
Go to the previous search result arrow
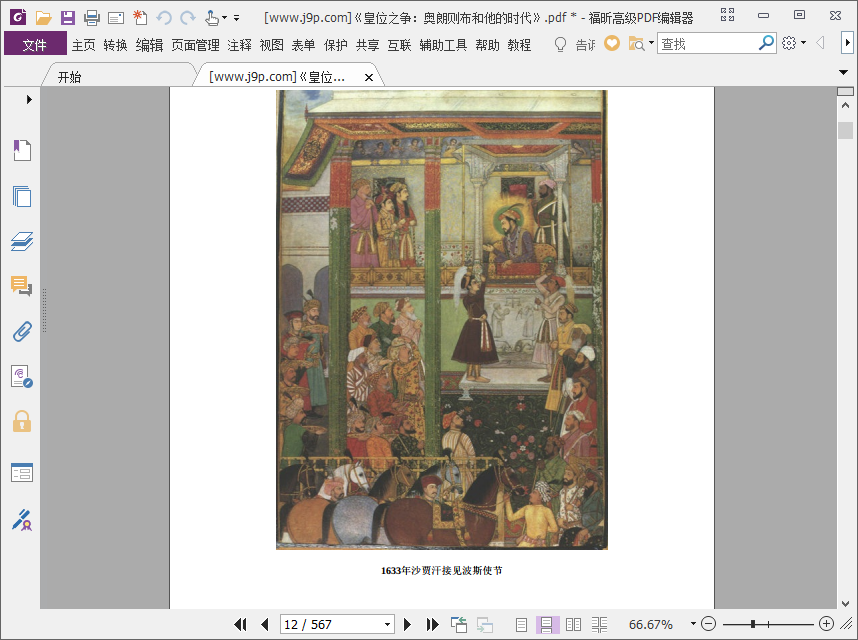pyautogui.click(x=820, y=43)
